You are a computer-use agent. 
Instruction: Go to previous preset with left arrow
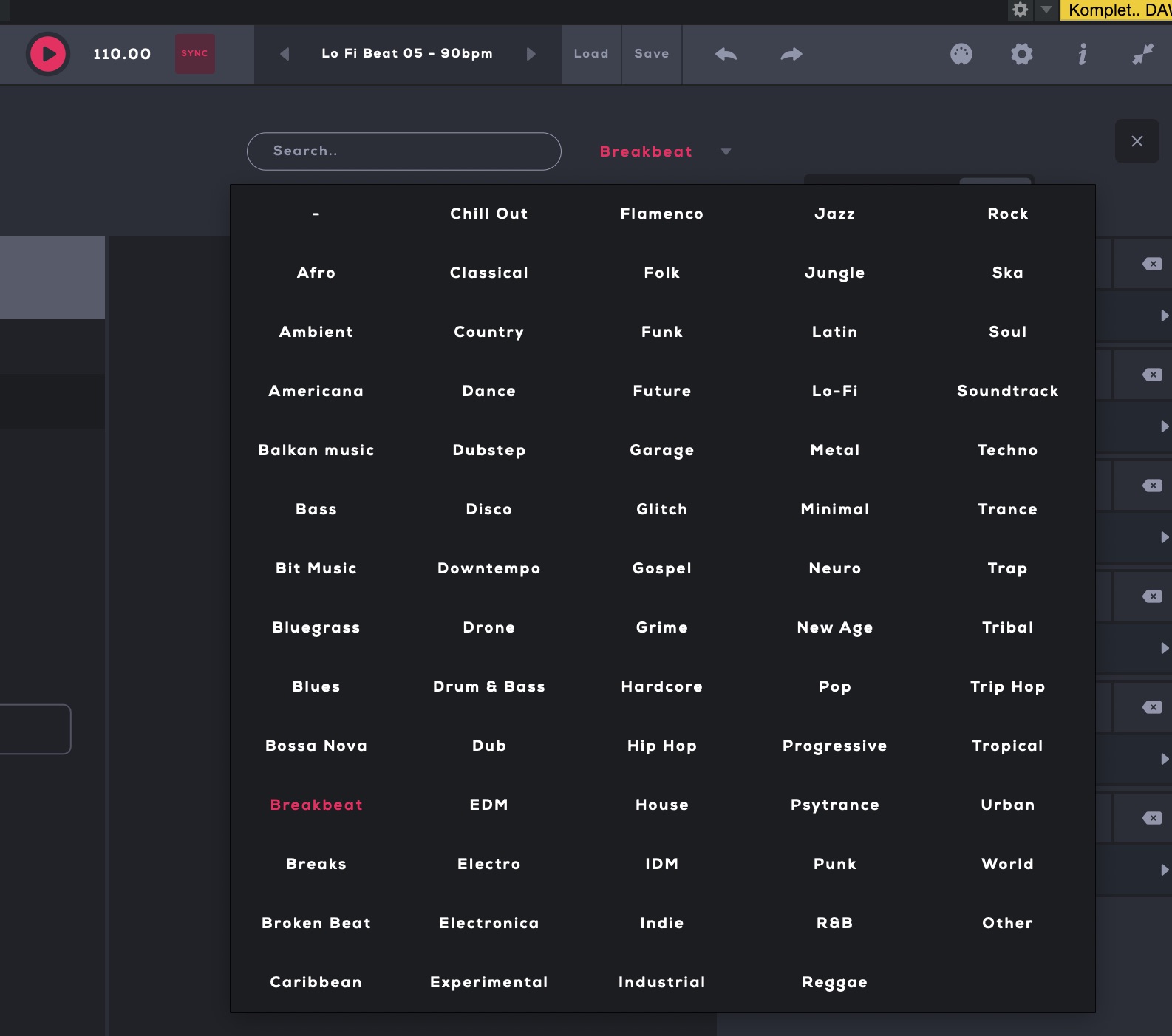pos(285,54)
